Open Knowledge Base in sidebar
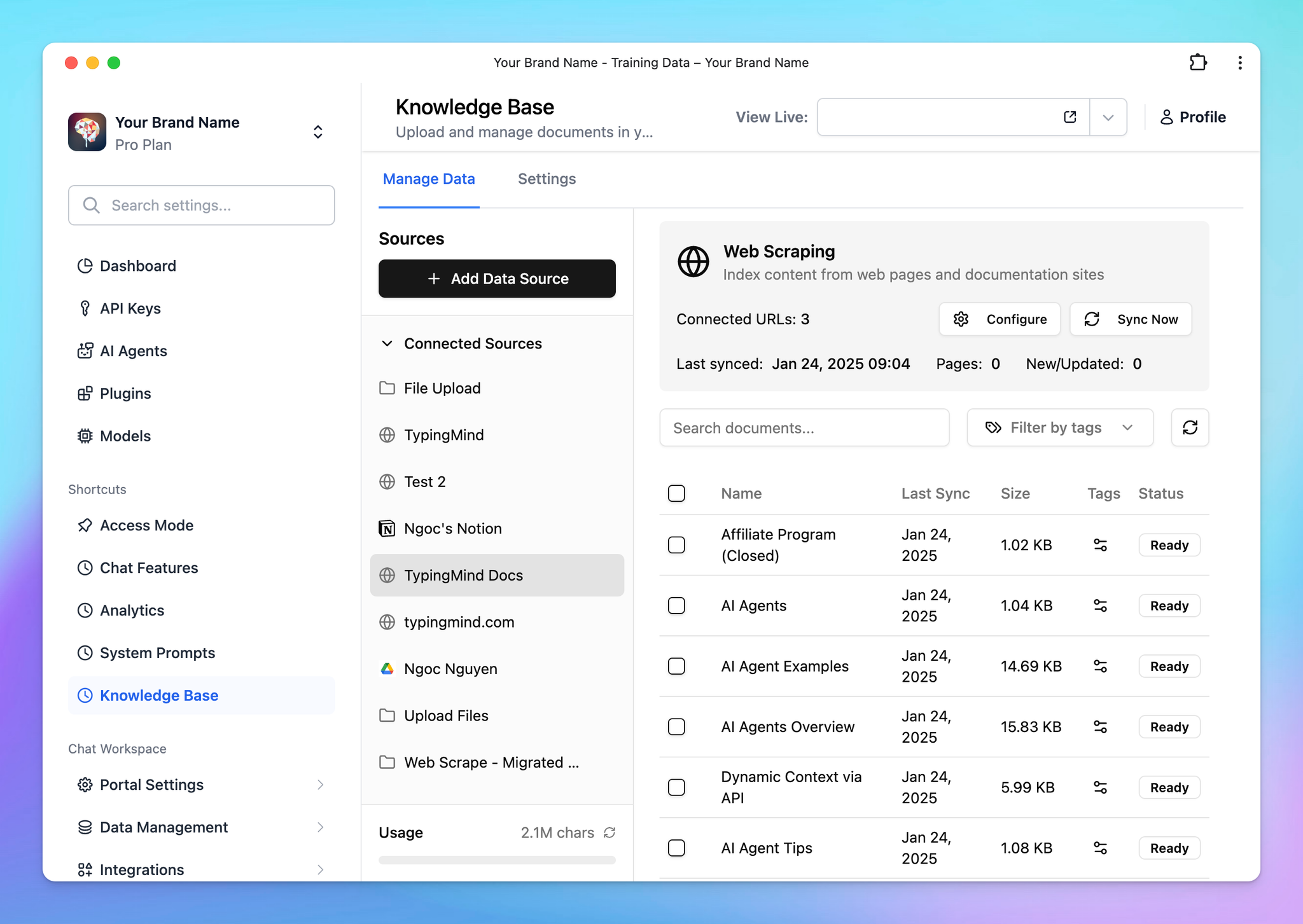 [x=201, y=696]
